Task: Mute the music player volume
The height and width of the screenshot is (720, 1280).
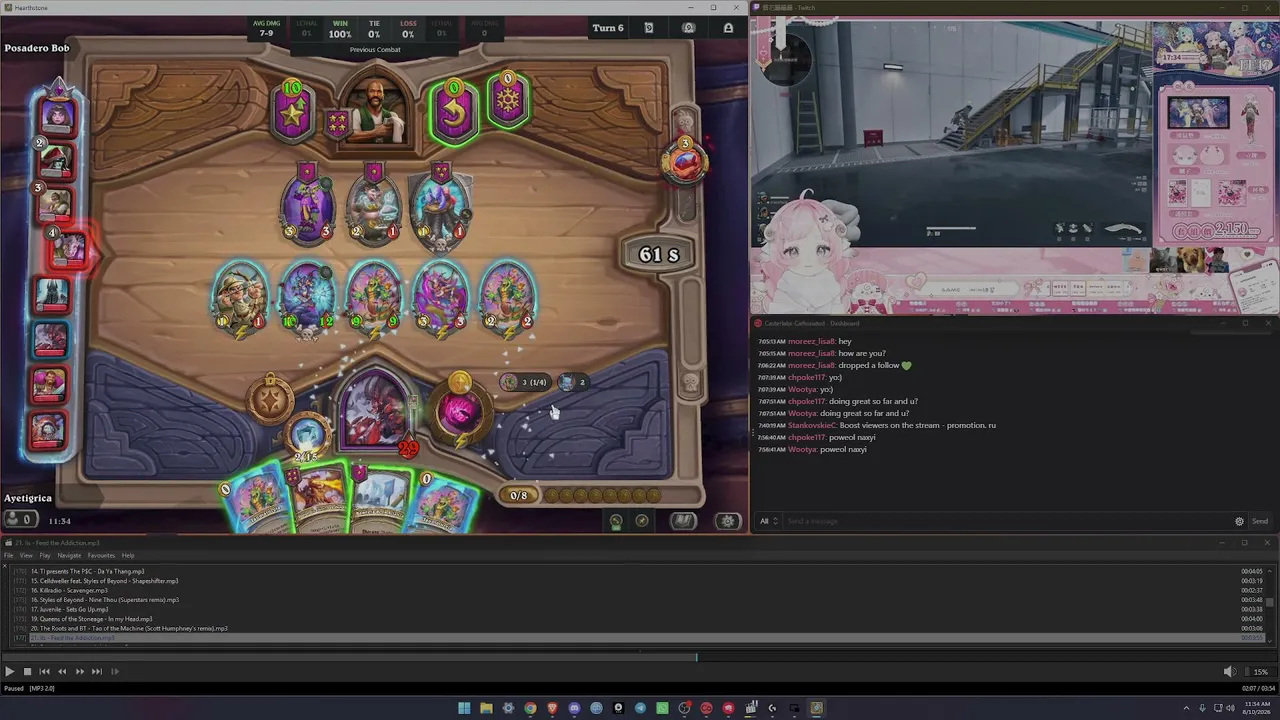Action: click(x=1229, y=672)
